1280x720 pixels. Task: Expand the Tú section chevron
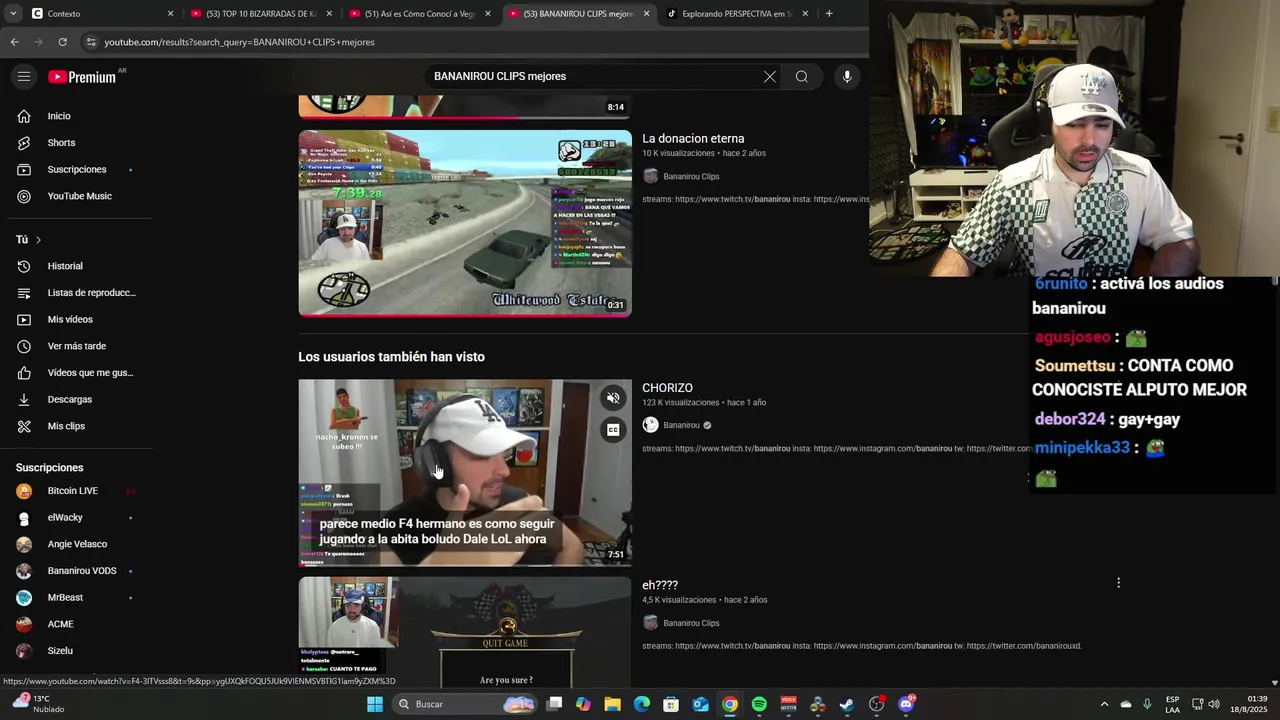38,240
